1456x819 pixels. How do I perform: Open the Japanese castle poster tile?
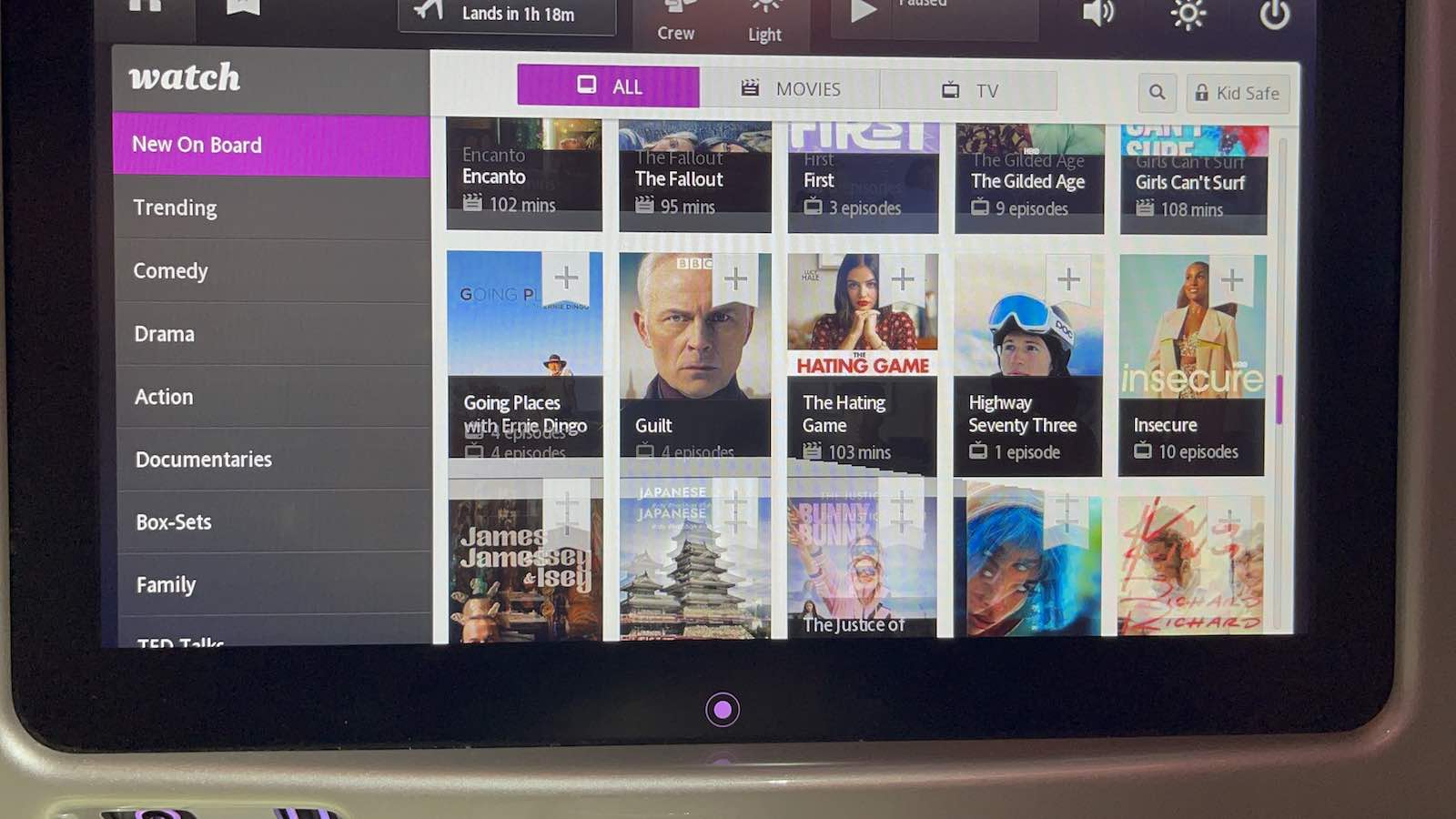(x=696, y=561)
